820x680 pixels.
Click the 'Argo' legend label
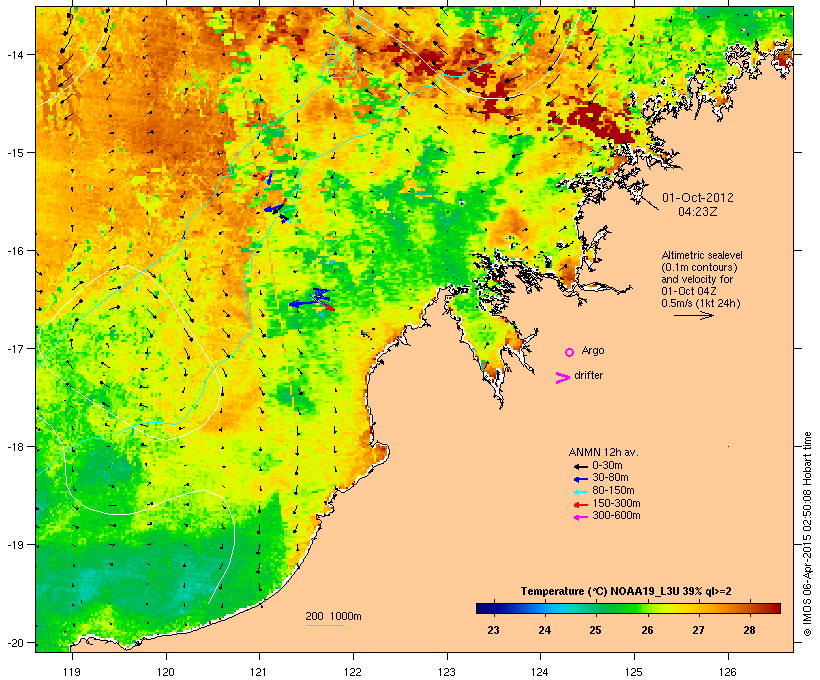point(593,350)
